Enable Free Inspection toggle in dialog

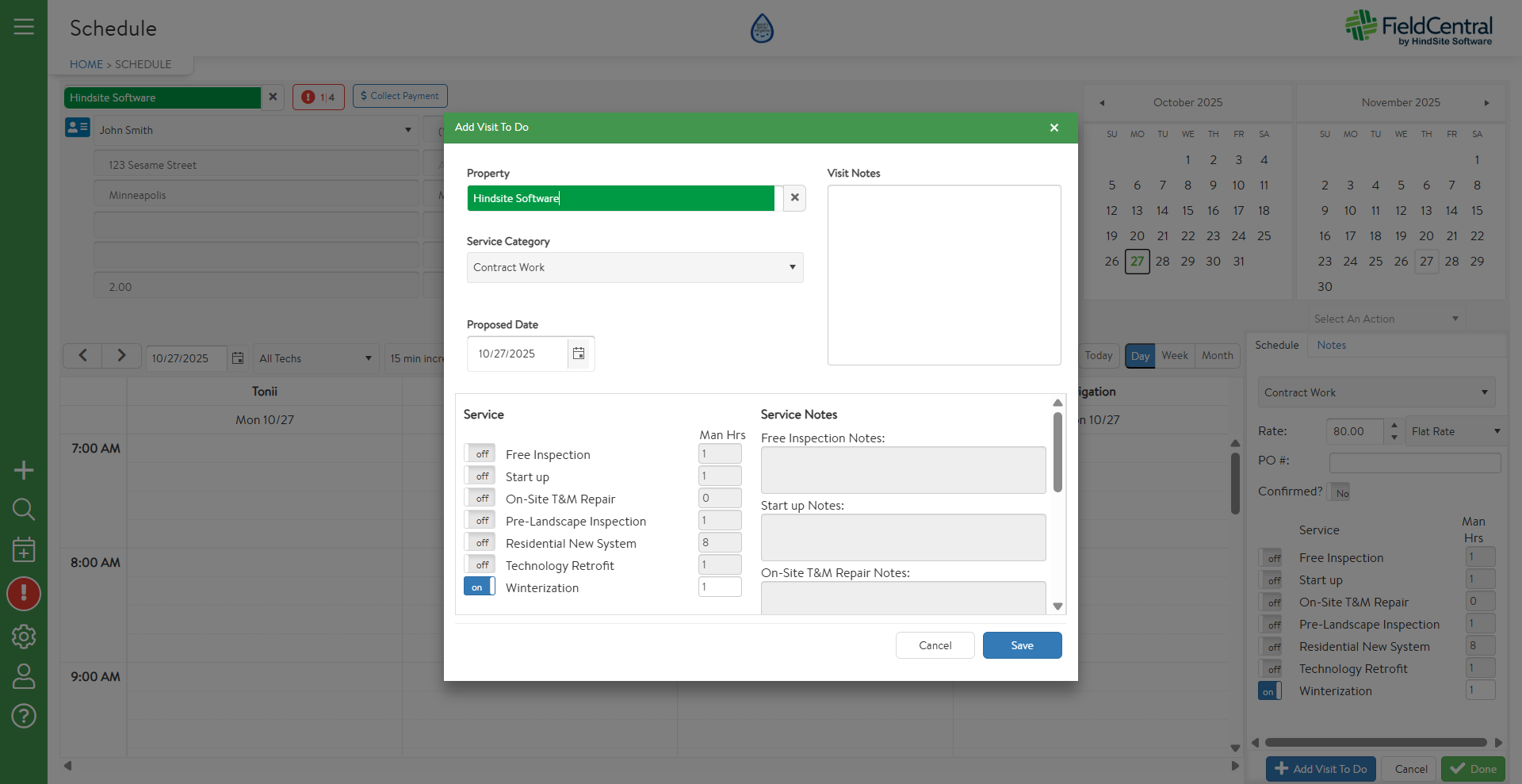click(x=479, y=454)
